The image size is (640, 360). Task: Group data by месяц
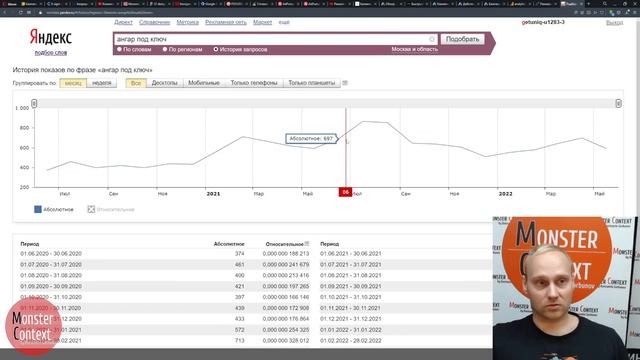click(73, 83)
